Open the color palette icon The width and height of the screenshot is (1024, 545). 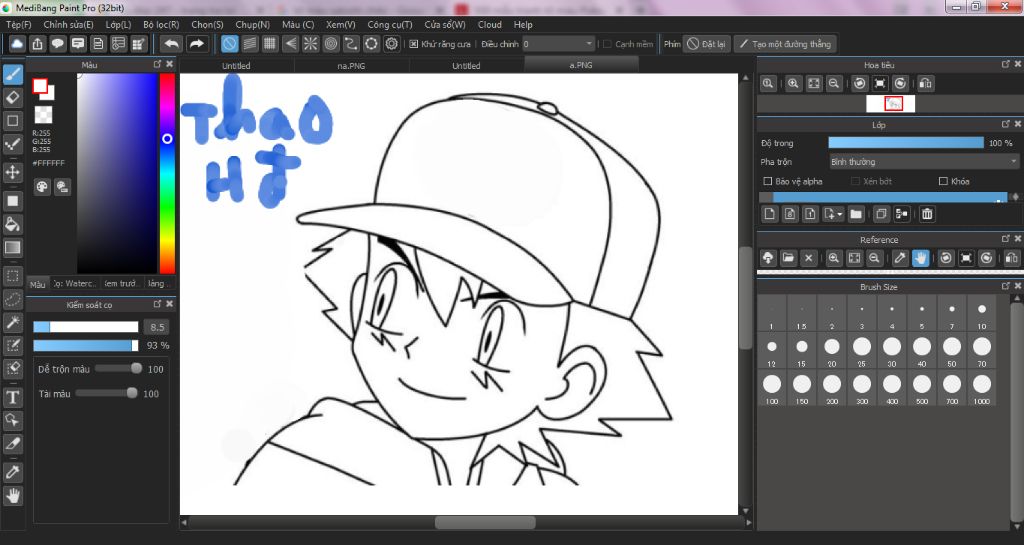[x=42, y=187]
